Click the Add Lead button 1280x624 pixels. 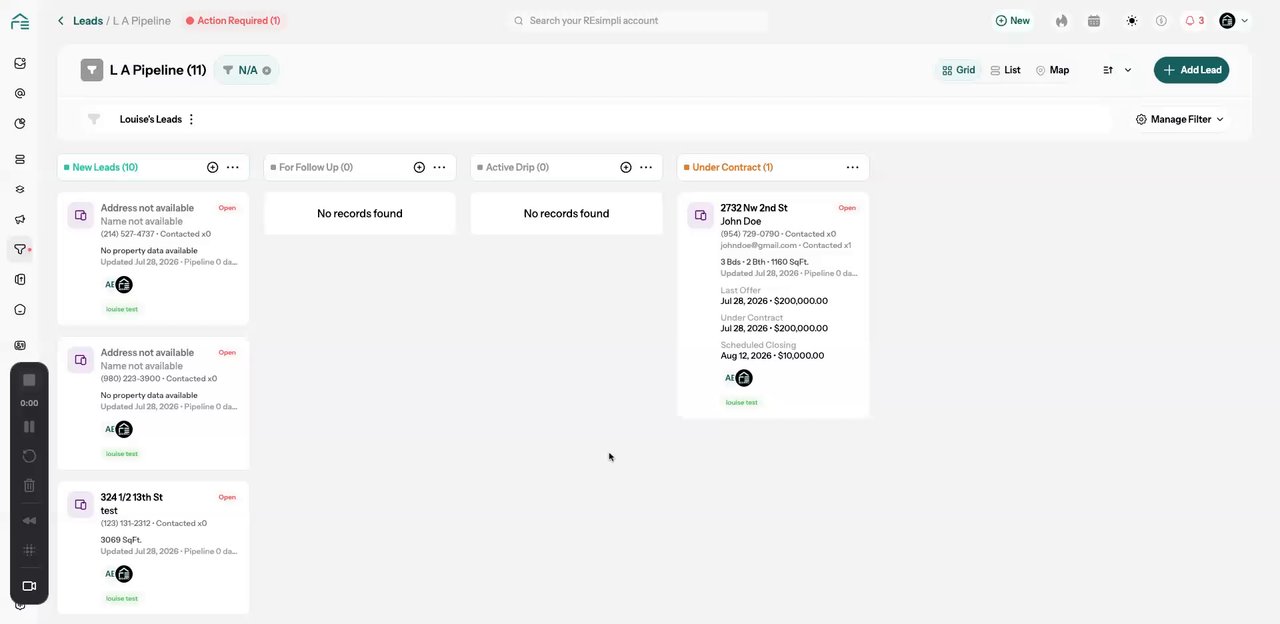(1191, 70)
